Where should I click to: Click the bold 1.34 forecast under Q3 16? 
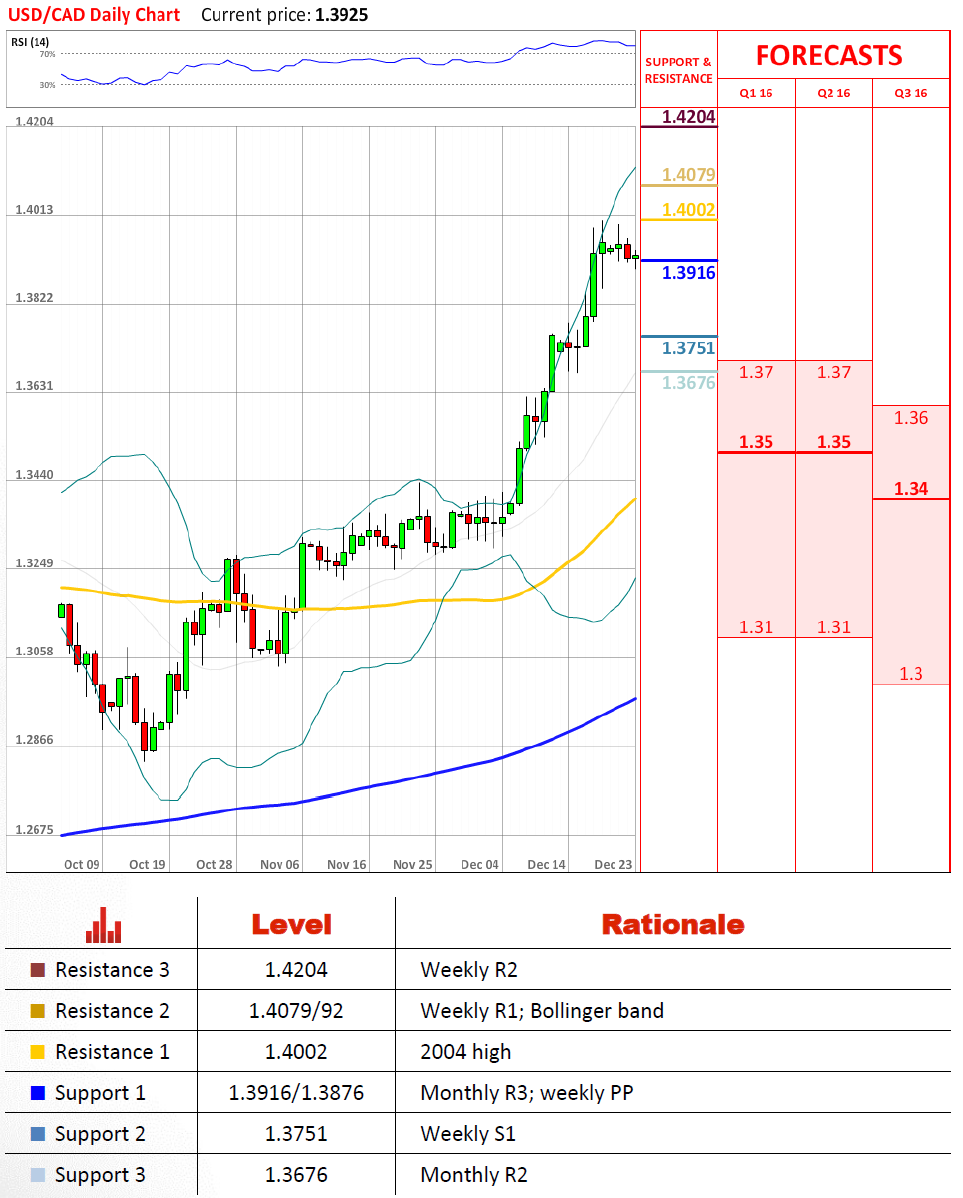coord(910,489)
